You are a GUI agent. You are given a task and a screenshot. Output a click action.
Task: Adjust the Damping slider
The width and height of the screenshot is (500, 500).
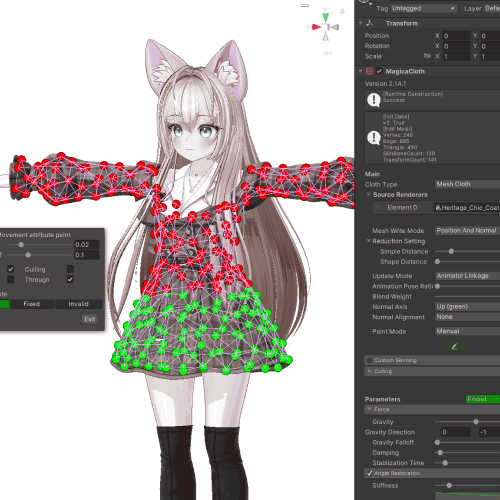[467, 453]
